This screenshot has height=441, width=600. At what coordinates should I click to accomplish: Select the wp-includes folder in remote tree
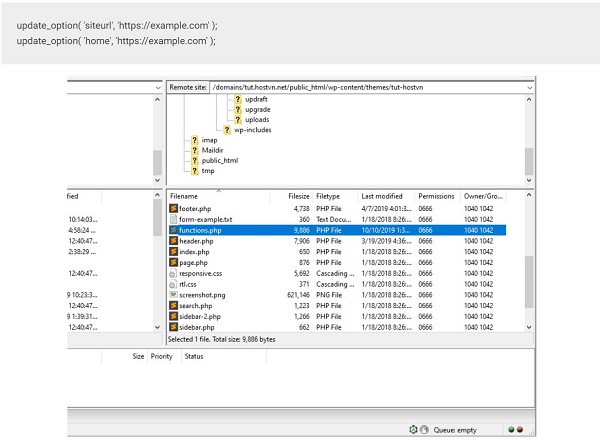(253, 130)
